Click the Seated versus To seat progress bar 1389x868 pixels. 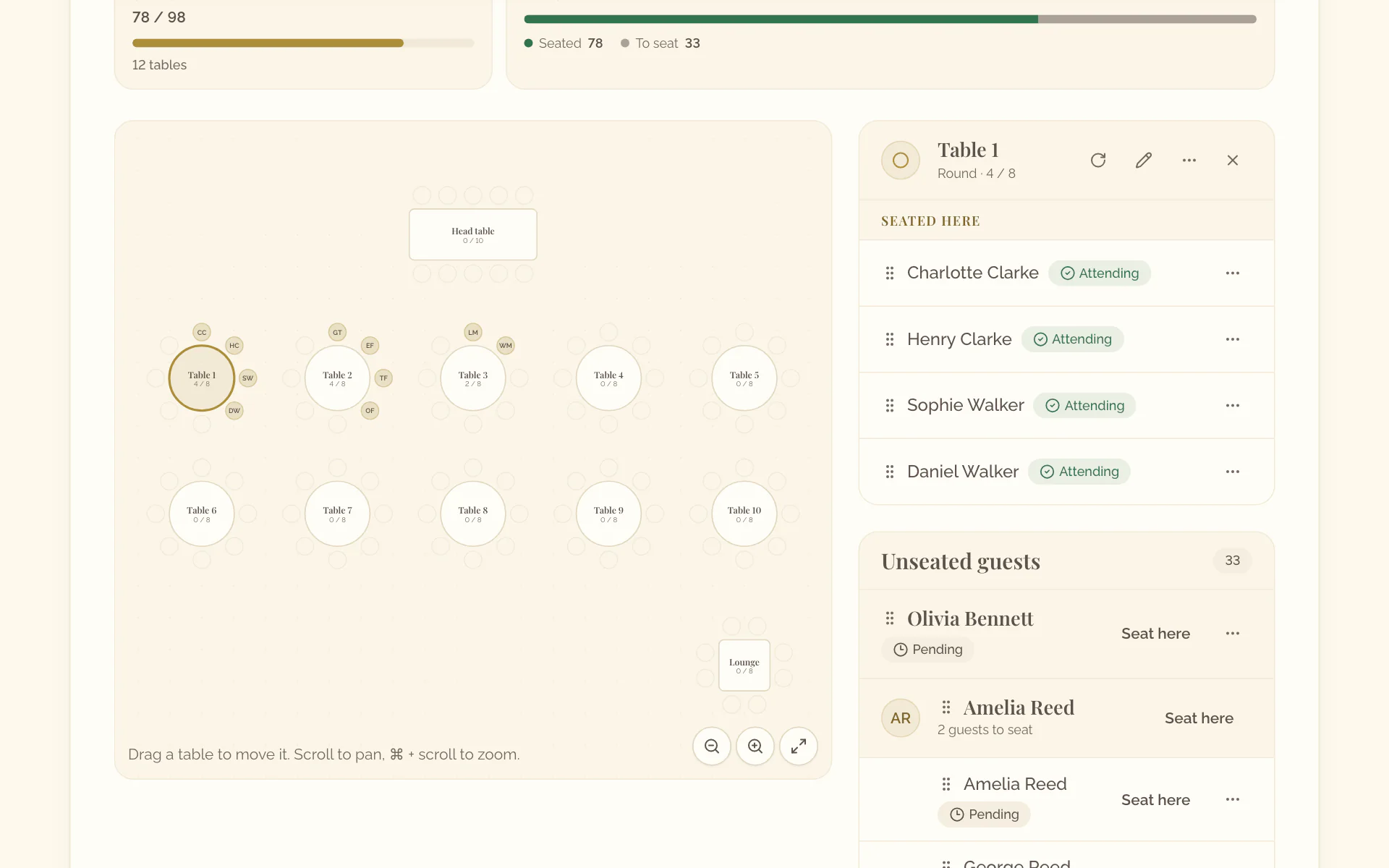tap(890, 19)
